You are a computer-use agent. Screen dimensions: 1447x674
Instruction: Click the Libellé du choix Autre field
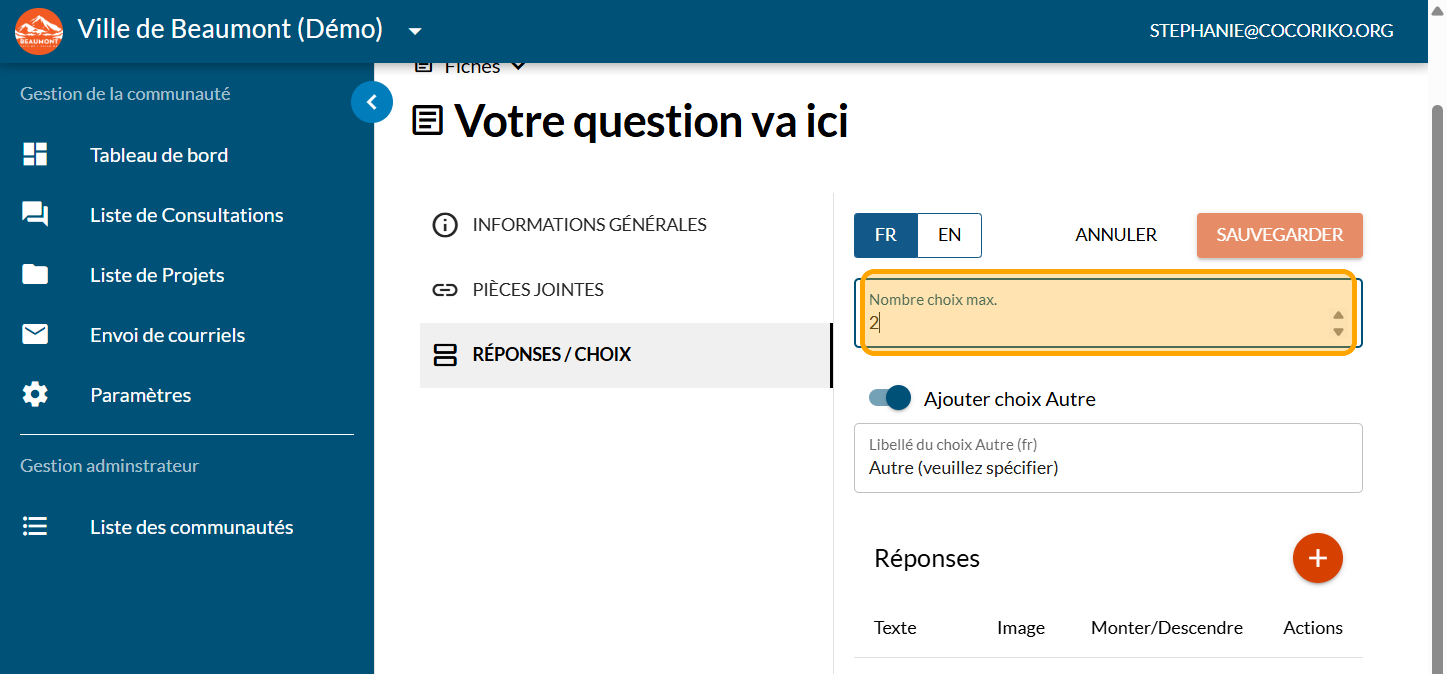[x=1107, y=467]
